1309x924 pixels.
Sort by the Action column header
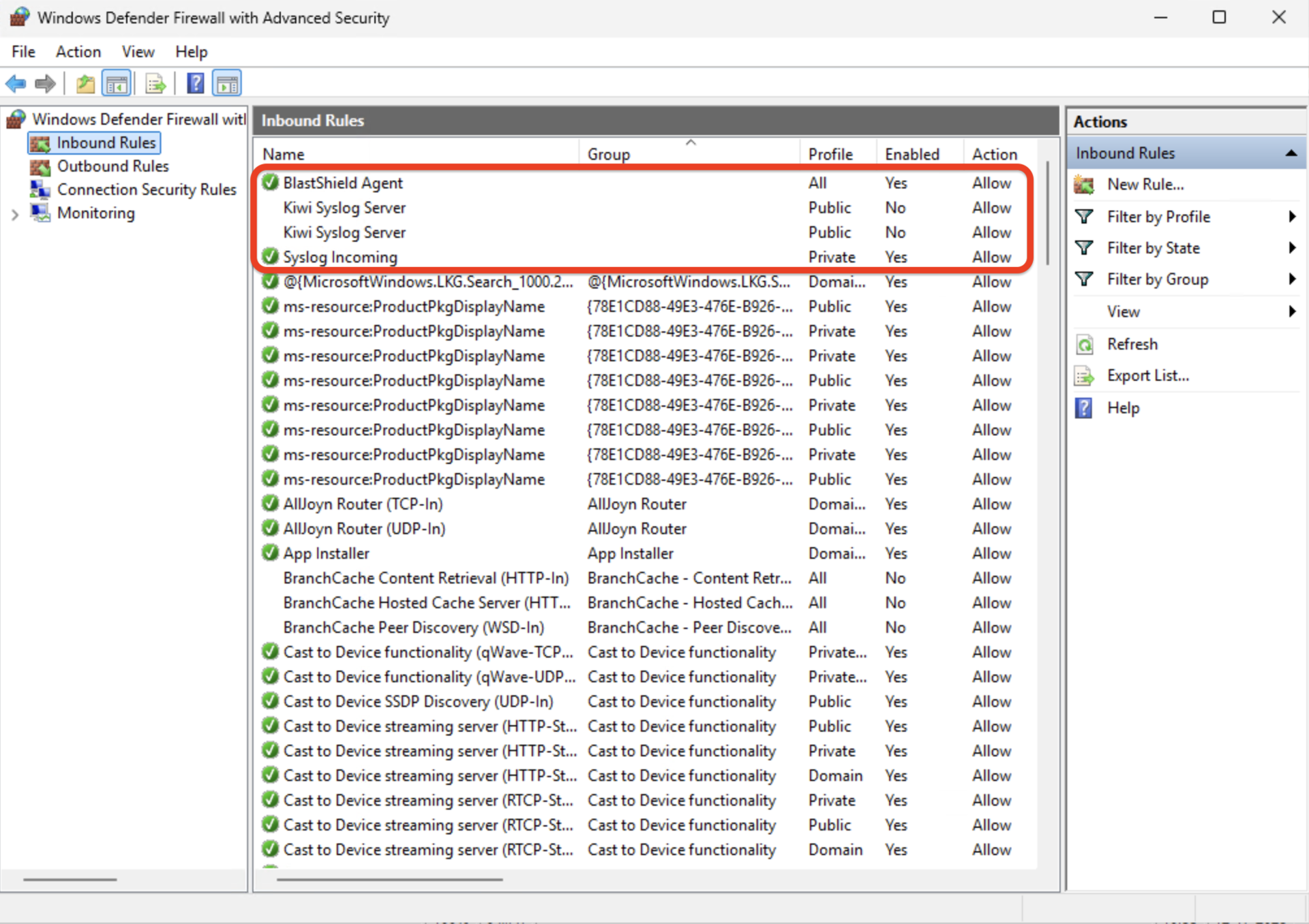1000,154
